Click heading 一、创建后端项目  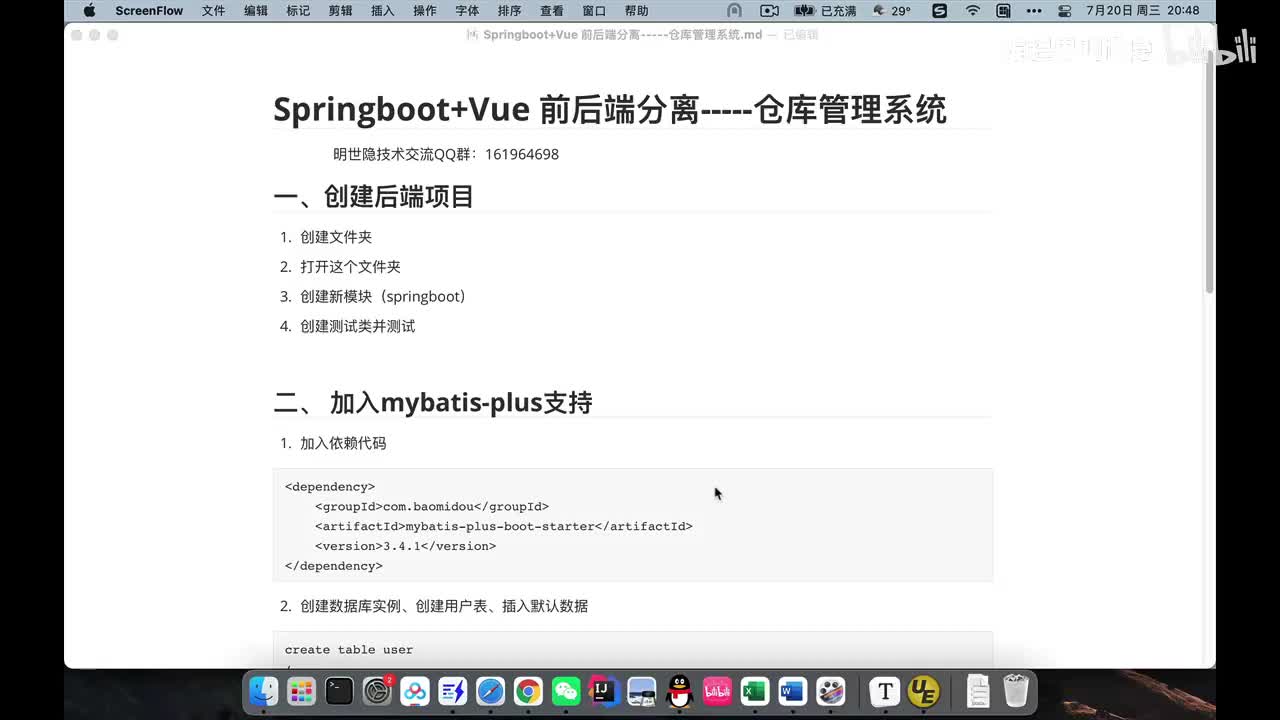pos(374,196)
